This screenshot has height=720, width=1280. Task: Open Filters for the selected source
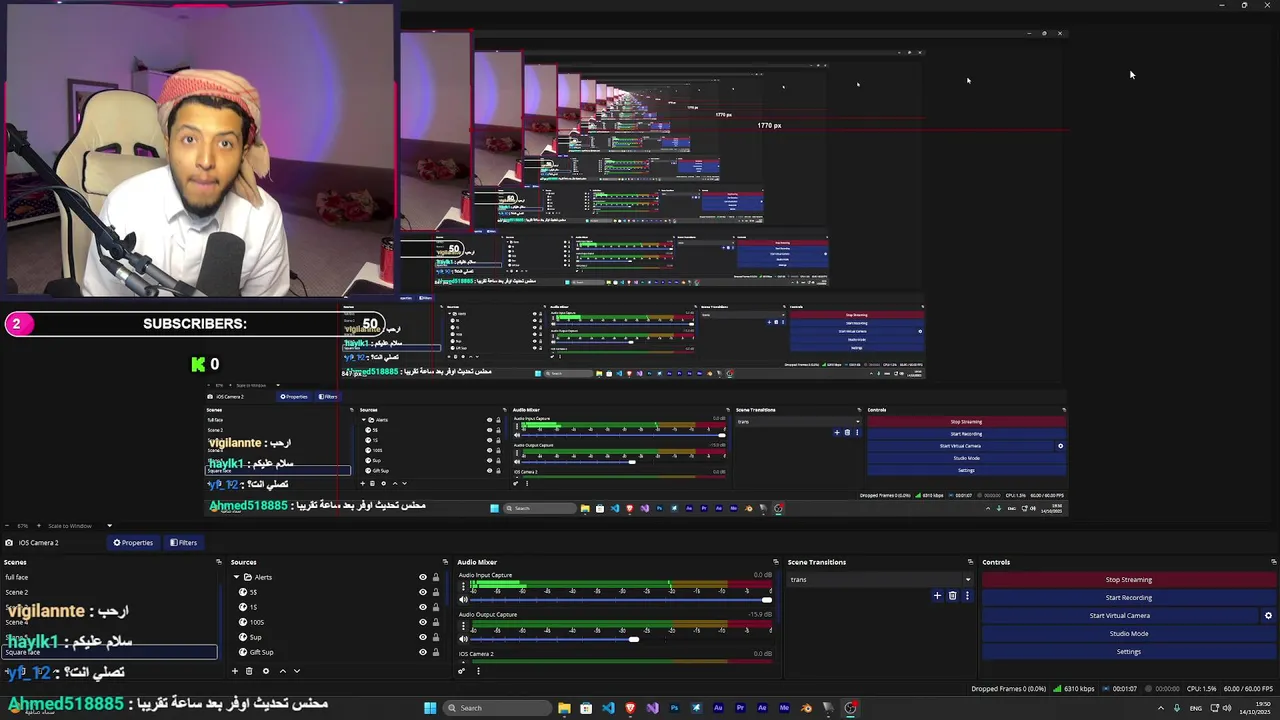tap(183, 543)
